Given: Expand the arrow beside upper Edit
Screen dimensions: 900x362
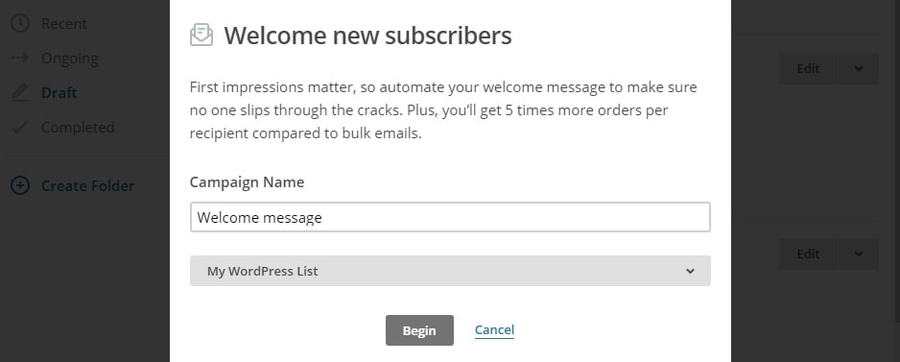Looking at the screenshot, I should pyautogui.click(x=858, y=68).
